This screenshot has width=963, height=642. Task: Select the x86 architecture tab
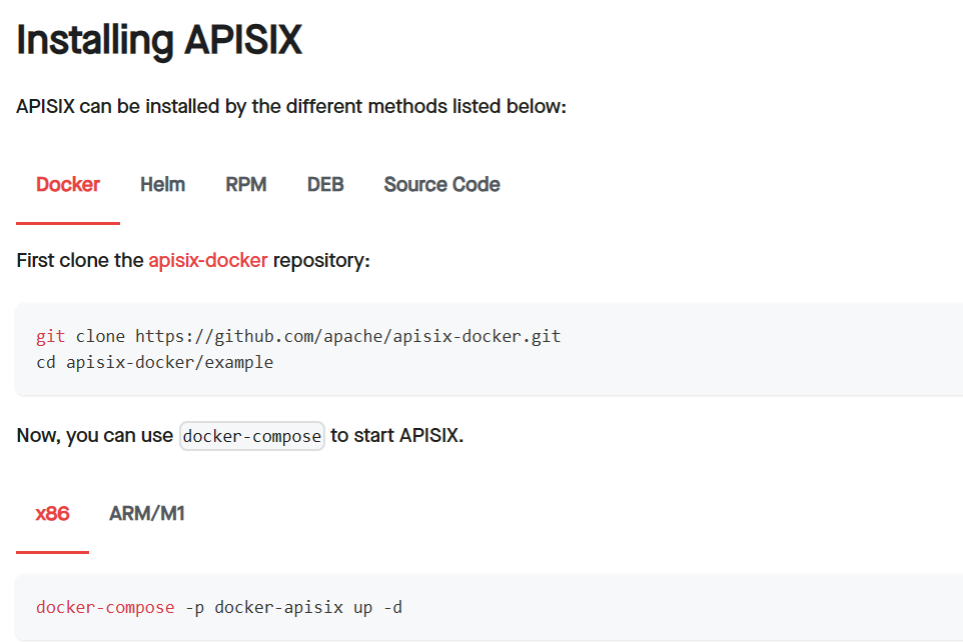[52, 513]
